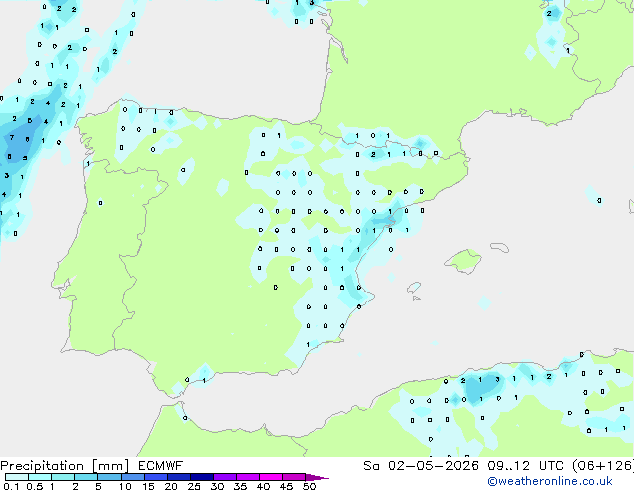Click the '25' legend scale label
Viewport: 634px width, 490px height.
click(194, 486)
